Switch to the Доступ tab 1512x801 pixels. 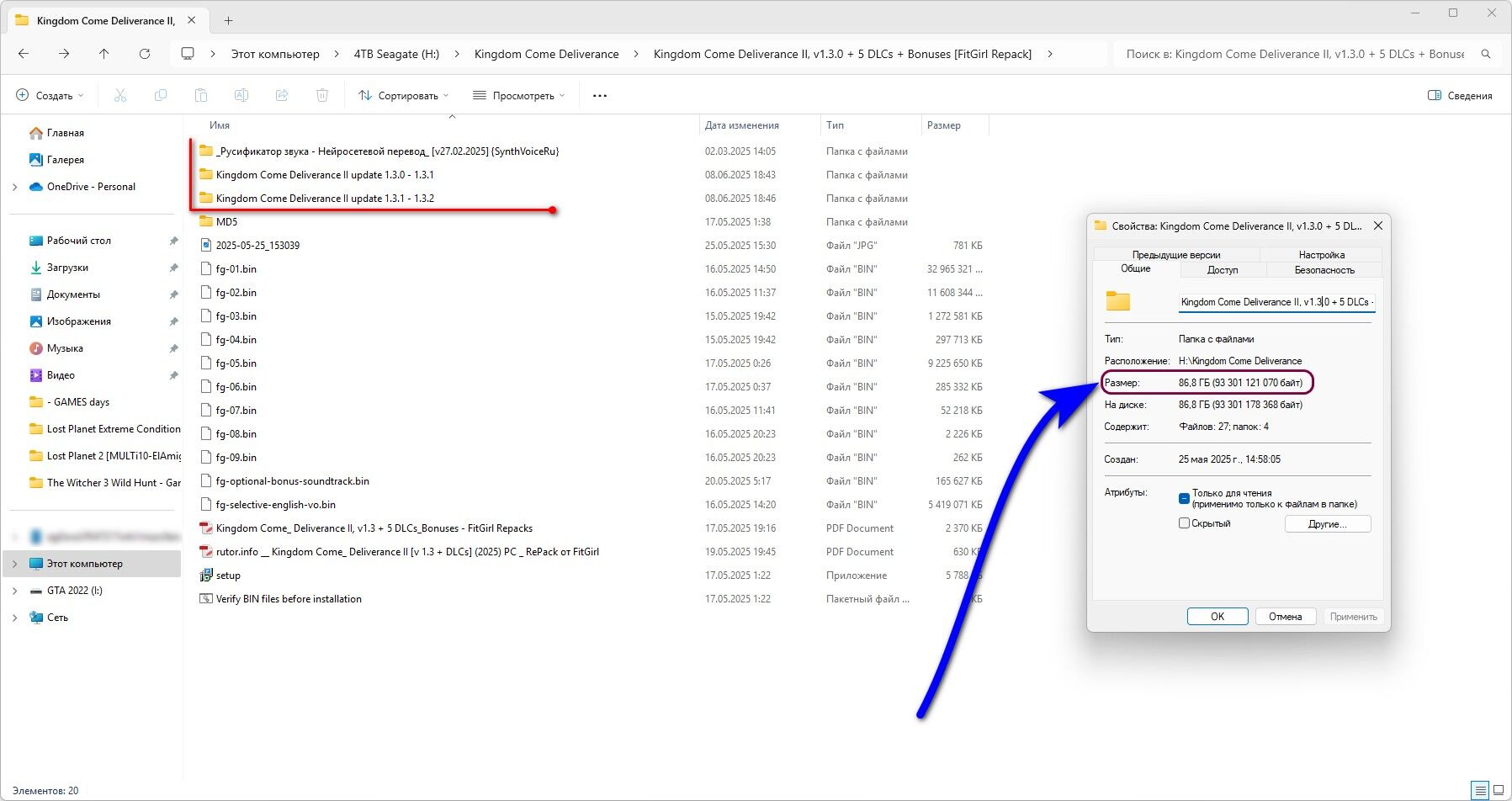[1223, 270]
